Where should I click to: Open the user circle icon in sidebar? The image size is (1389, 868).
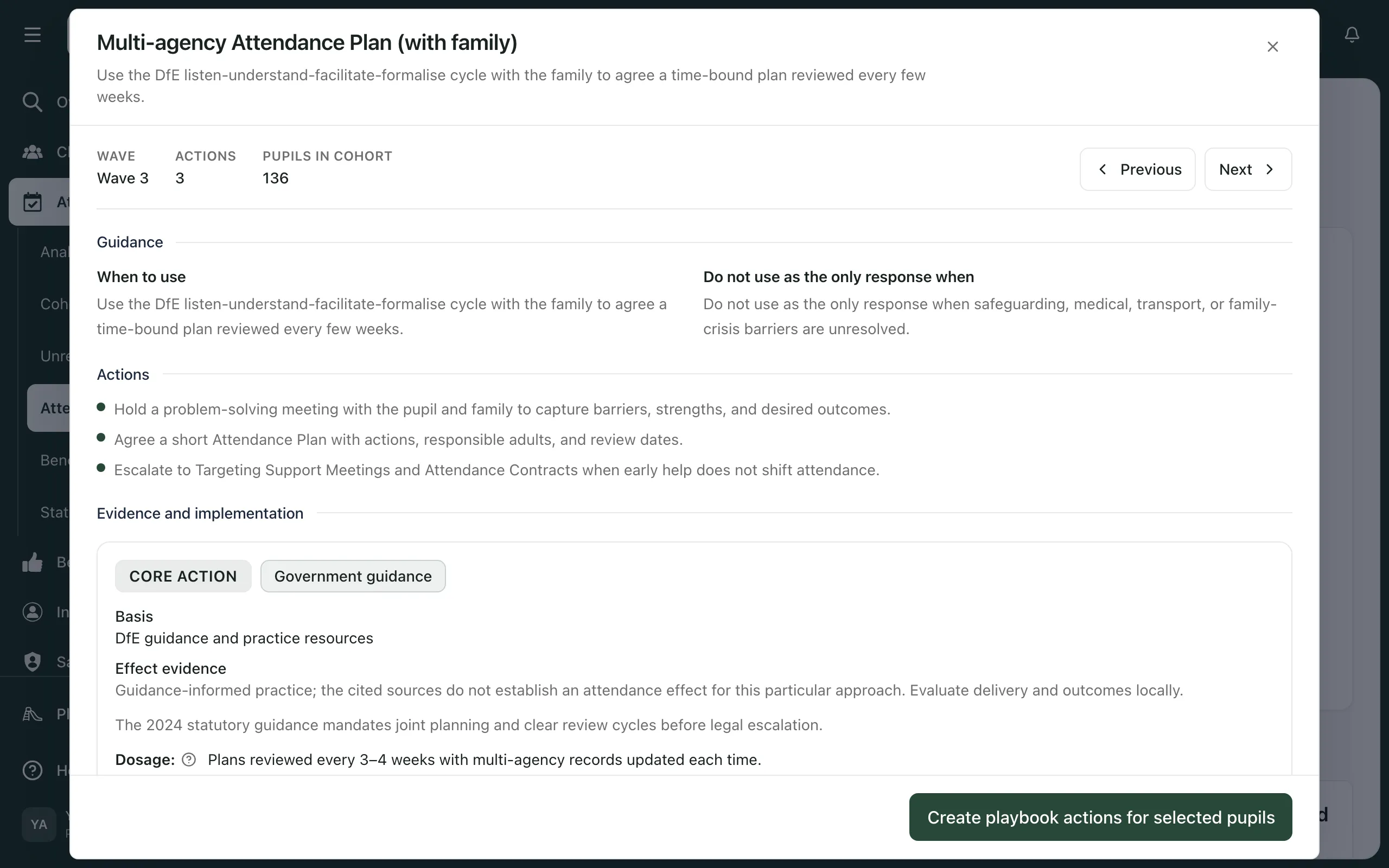click(33, 611)
